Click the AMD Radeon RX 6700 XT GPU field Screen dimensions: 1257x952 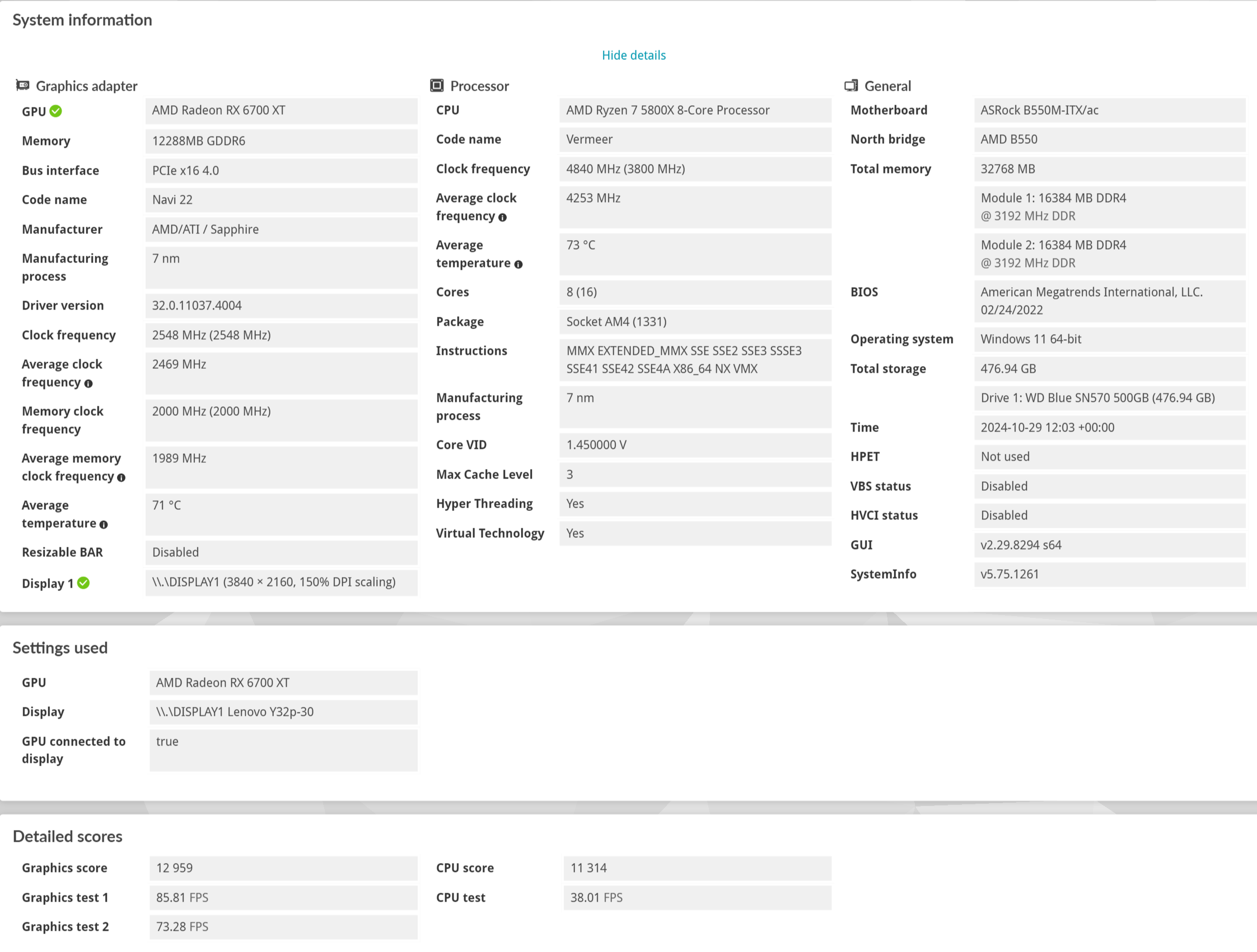[281, 110]
